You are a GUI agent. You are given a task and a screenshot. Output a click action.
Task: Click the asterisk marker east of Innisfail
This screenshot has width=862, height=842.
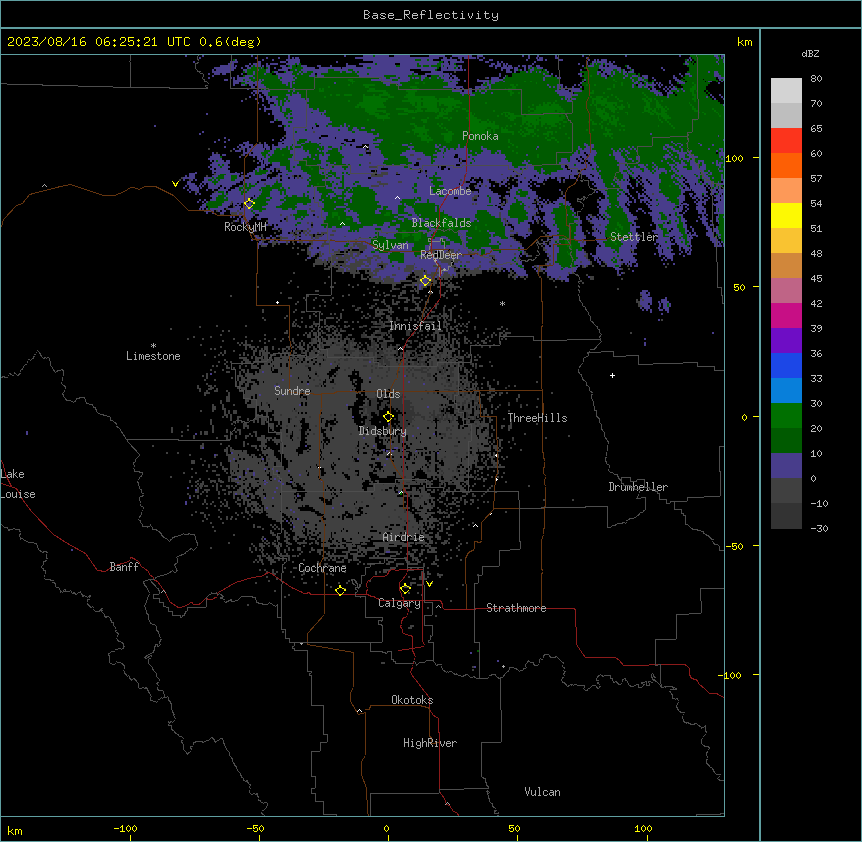point(502,304)
